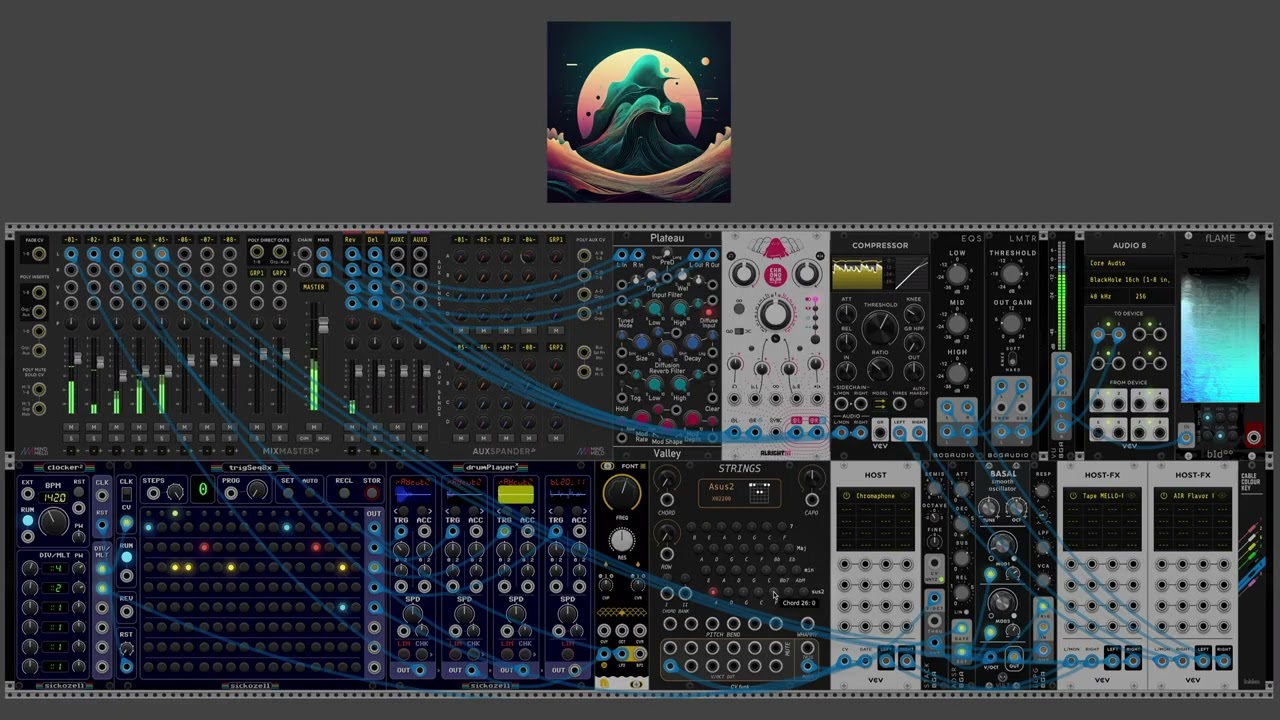This screenshot has width=1280, height=720.
Task: Click the LMTR Out Gain knob
Action: tap(1011, 323)
